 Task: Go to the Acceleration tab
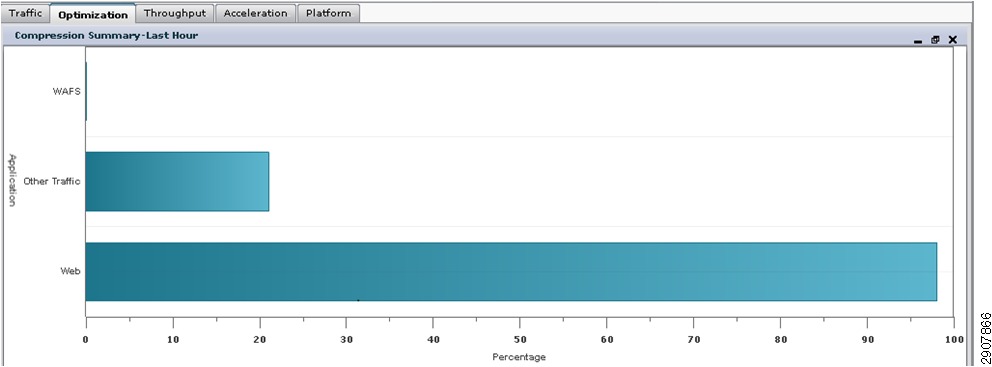pyautogui.click(x=256, y=13)
